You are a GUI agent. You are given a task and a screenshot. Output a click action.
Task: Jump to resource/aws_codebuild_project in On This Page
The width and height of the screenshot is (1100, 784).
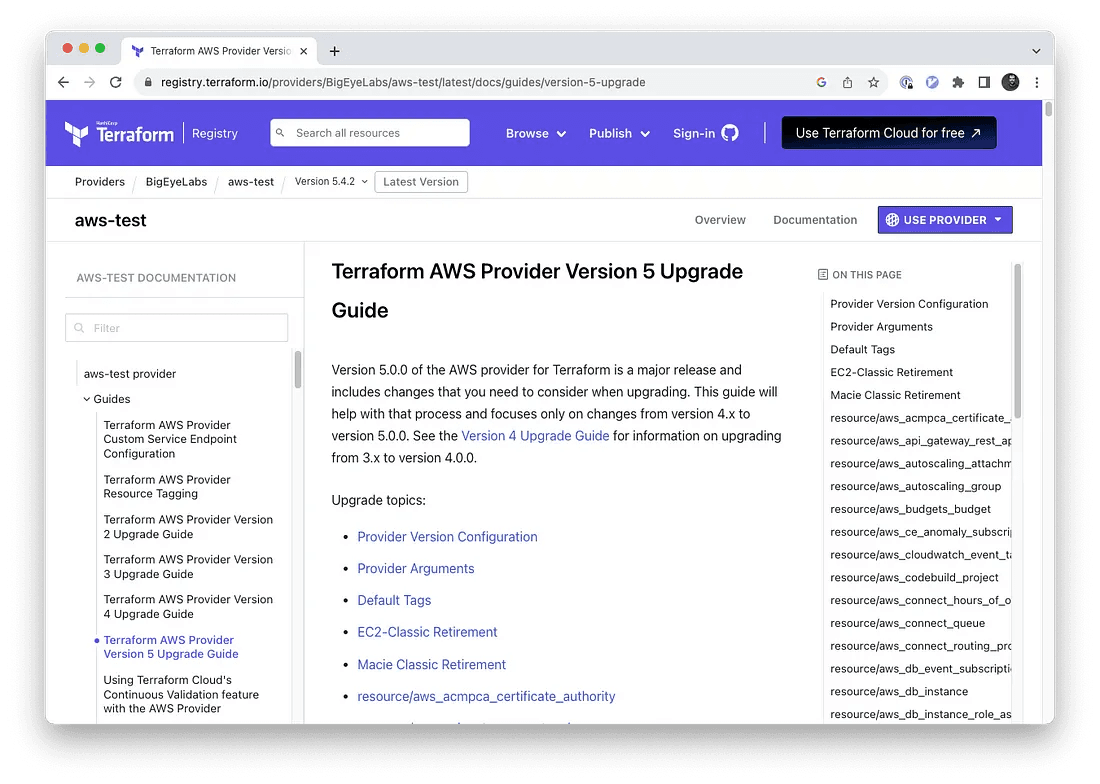pos(914,577)
